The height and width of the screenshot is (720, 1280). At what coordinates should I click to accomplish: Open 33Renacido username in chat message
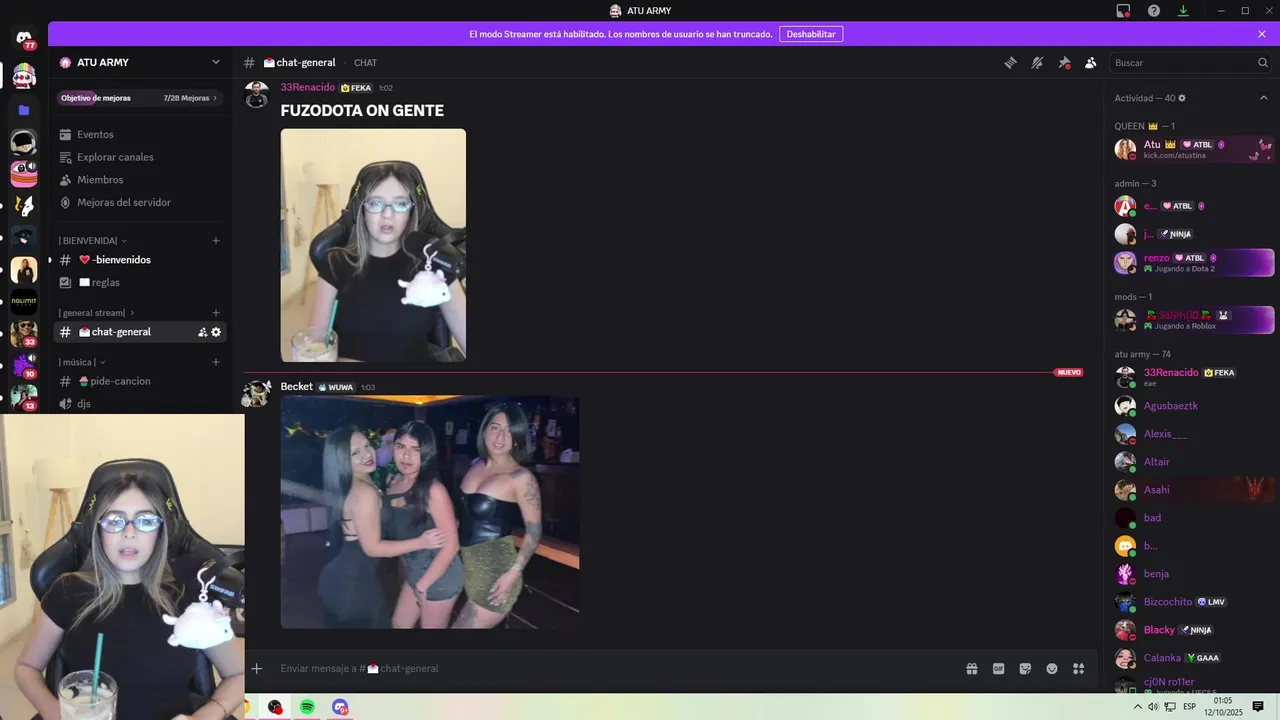pos(308,87)
